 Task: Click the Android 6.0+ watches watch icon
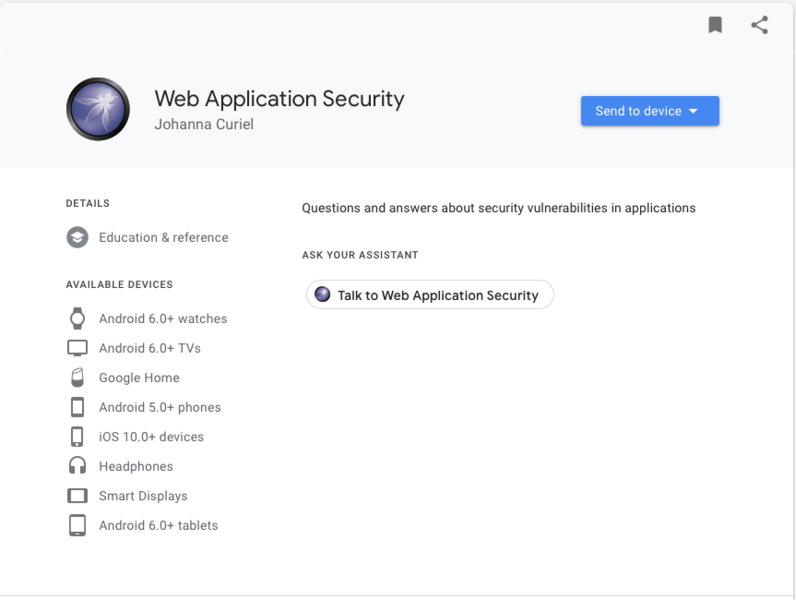point(77,318)
